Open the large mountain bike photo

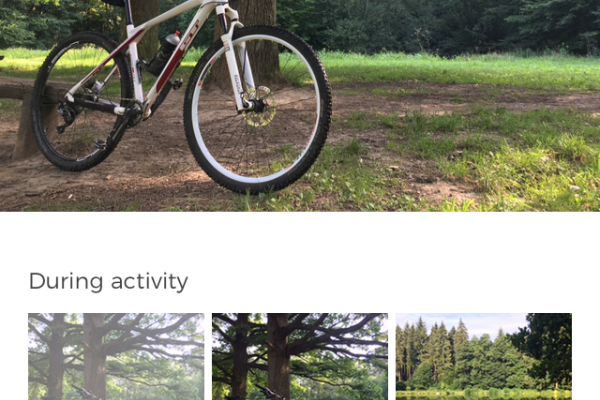pos(300,106)
